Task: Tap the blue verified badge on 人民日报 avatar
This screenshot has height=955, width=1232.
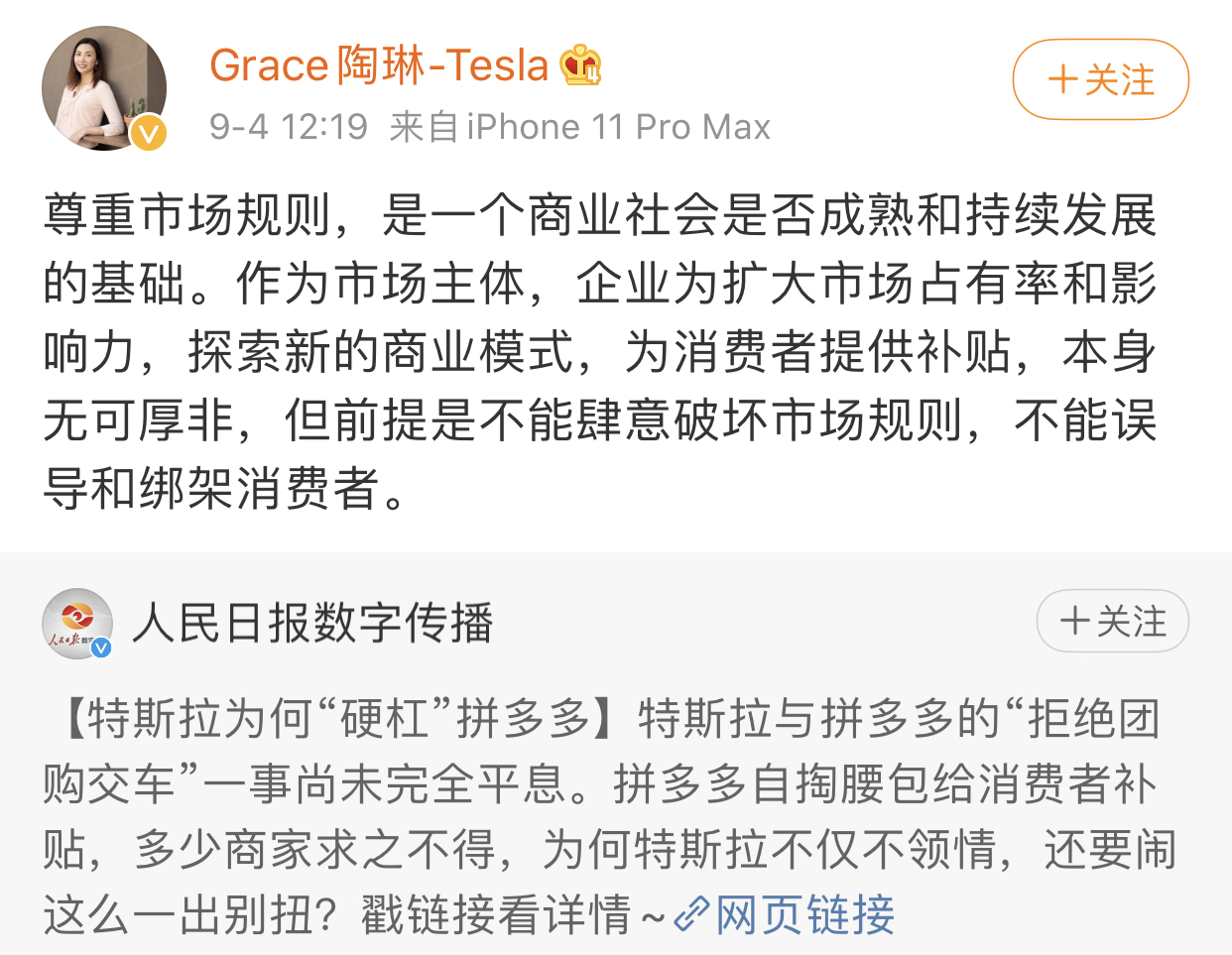Action: click(101, 648)
